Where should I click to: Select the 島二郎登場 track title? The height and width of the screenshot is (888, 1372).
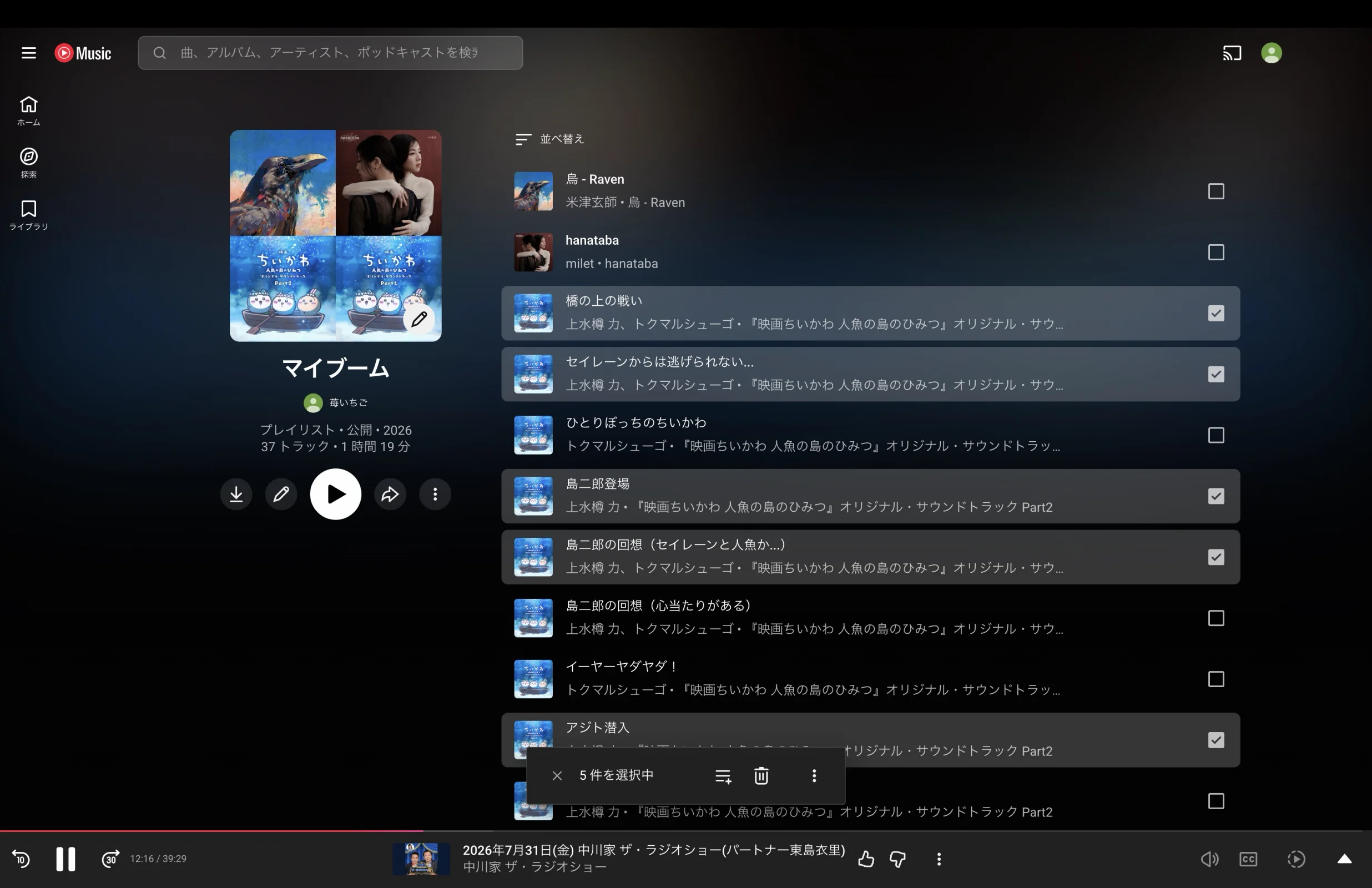coord(597,485)
